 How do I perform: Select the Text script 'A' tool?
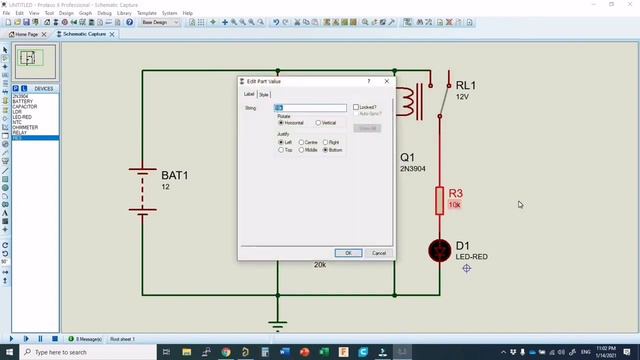pos(5,213)
